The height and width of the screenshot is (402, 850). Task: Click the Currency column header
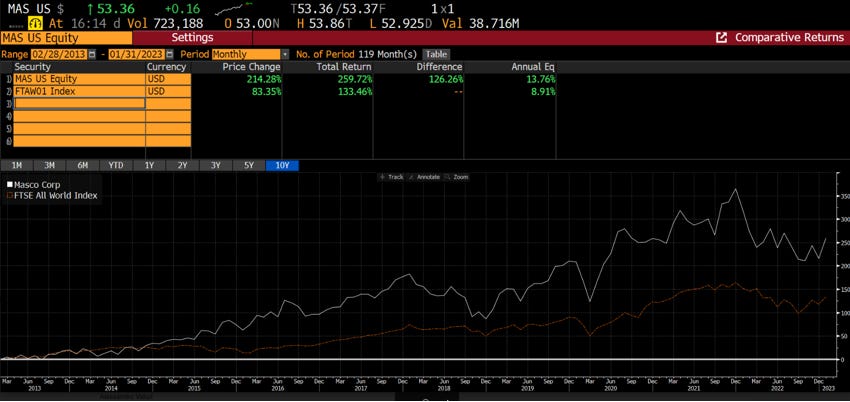(166, 67)
